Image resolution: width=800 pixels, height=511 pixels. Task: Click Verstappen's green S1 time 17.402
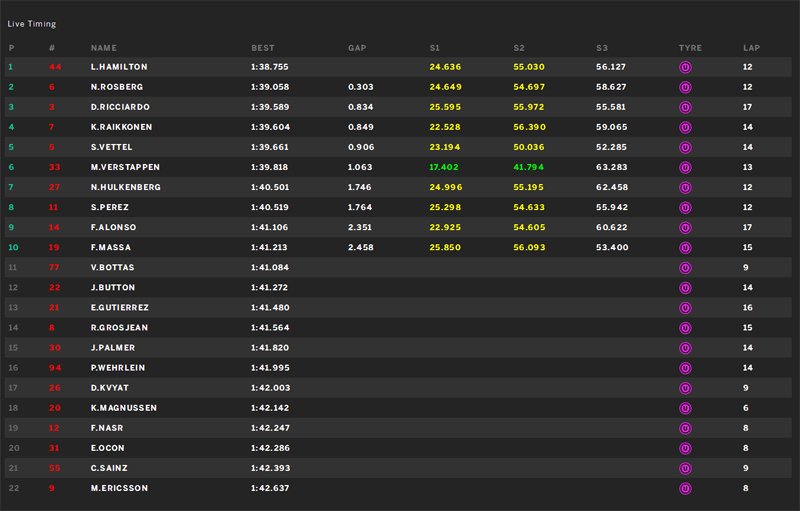[x=444, y=167]
